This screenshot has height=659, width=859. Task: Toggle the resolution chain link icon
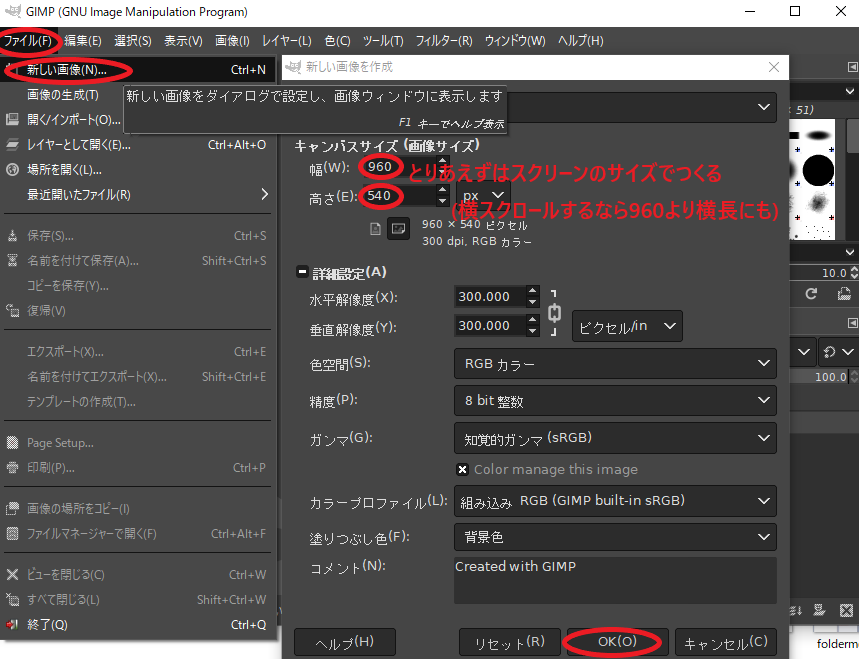[554, 313]
